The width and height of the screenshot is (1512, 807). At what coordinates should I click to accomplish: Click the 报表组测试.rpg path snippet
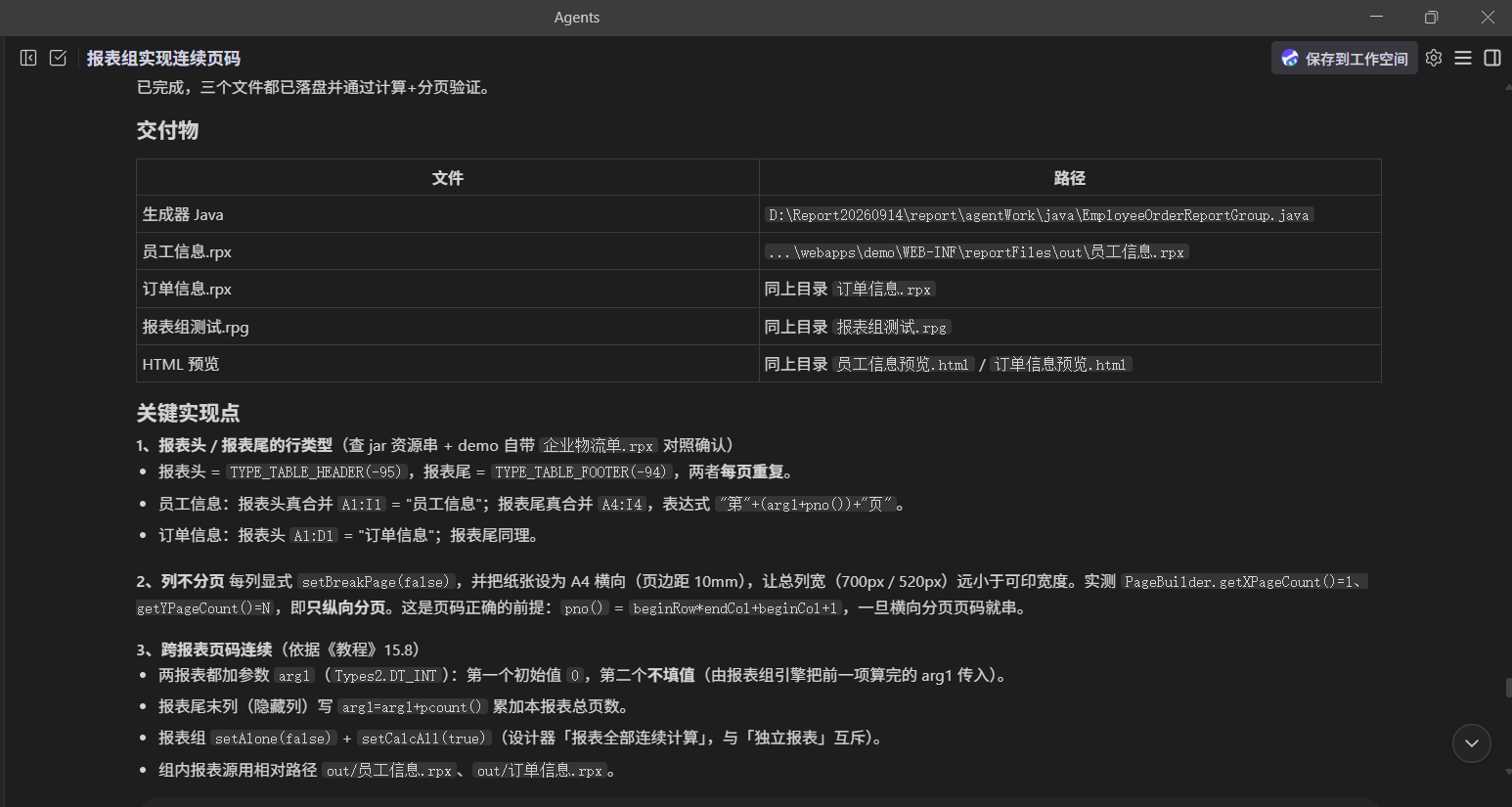(892, 328)
